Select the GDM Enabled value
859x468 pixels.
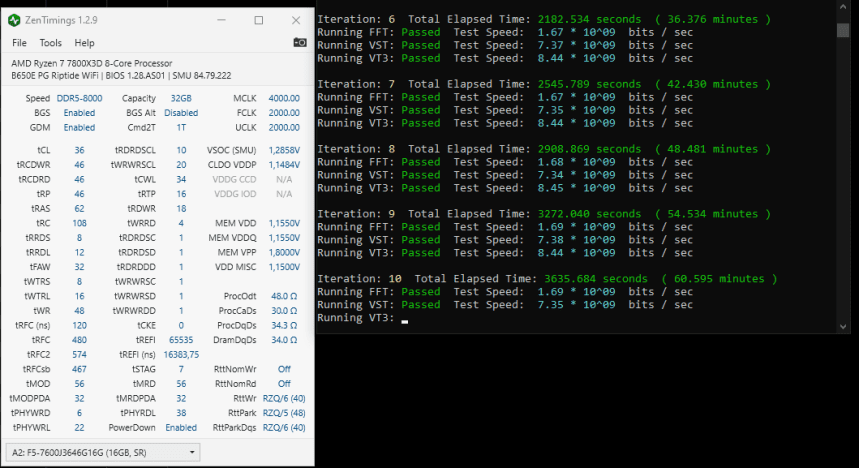pyautogui.click(x=79, y=127)
